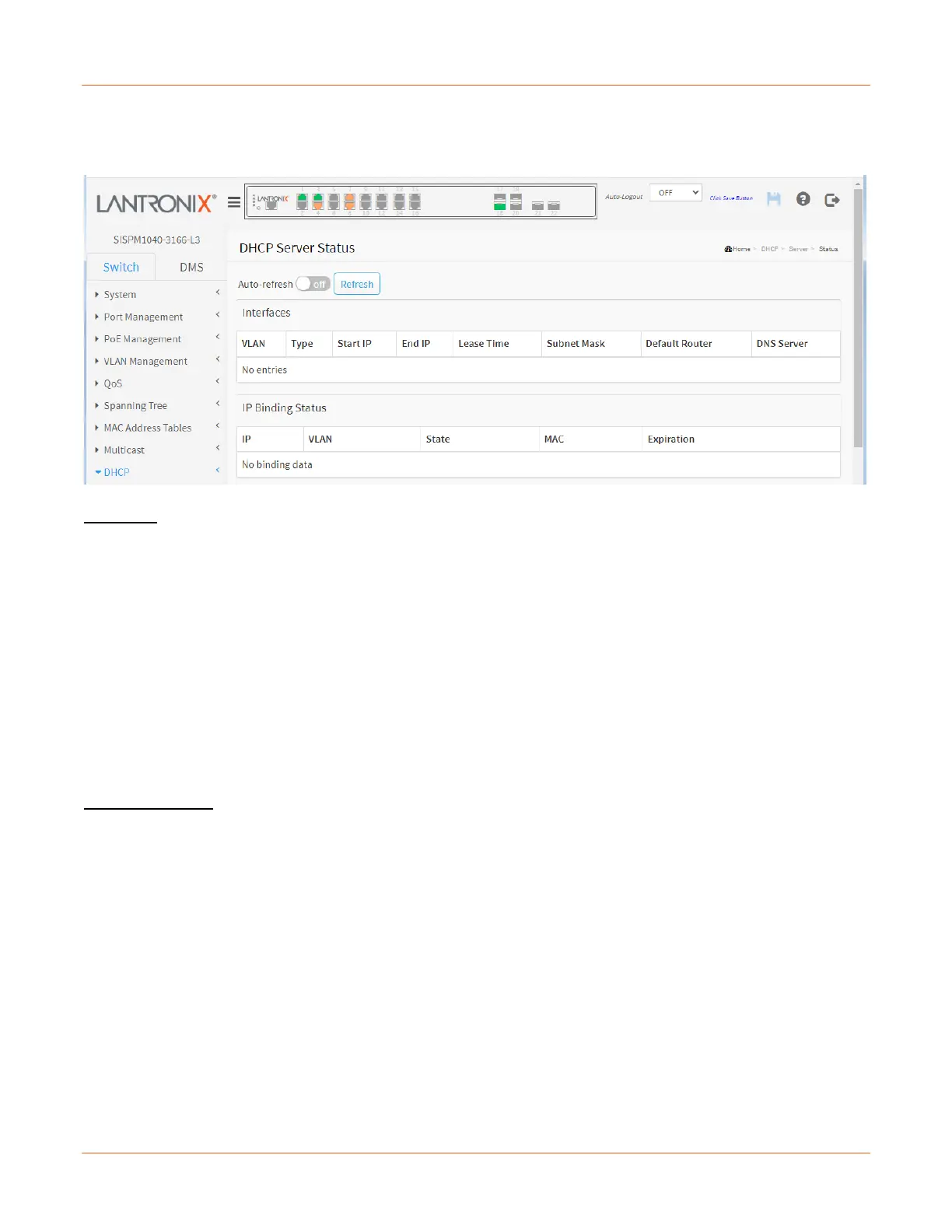This screenshot has width=952, height=1232.
Task: Expand Spanning Tree menu
Action: (x=157, y=405)
